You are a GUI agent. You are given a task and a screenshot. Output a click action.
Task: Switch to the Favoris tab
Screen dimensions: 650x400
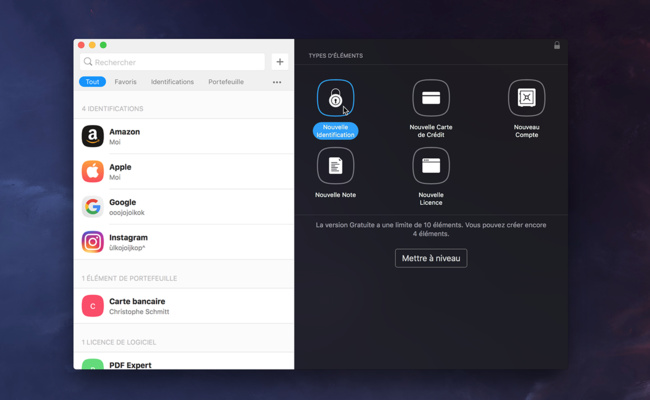125,82
